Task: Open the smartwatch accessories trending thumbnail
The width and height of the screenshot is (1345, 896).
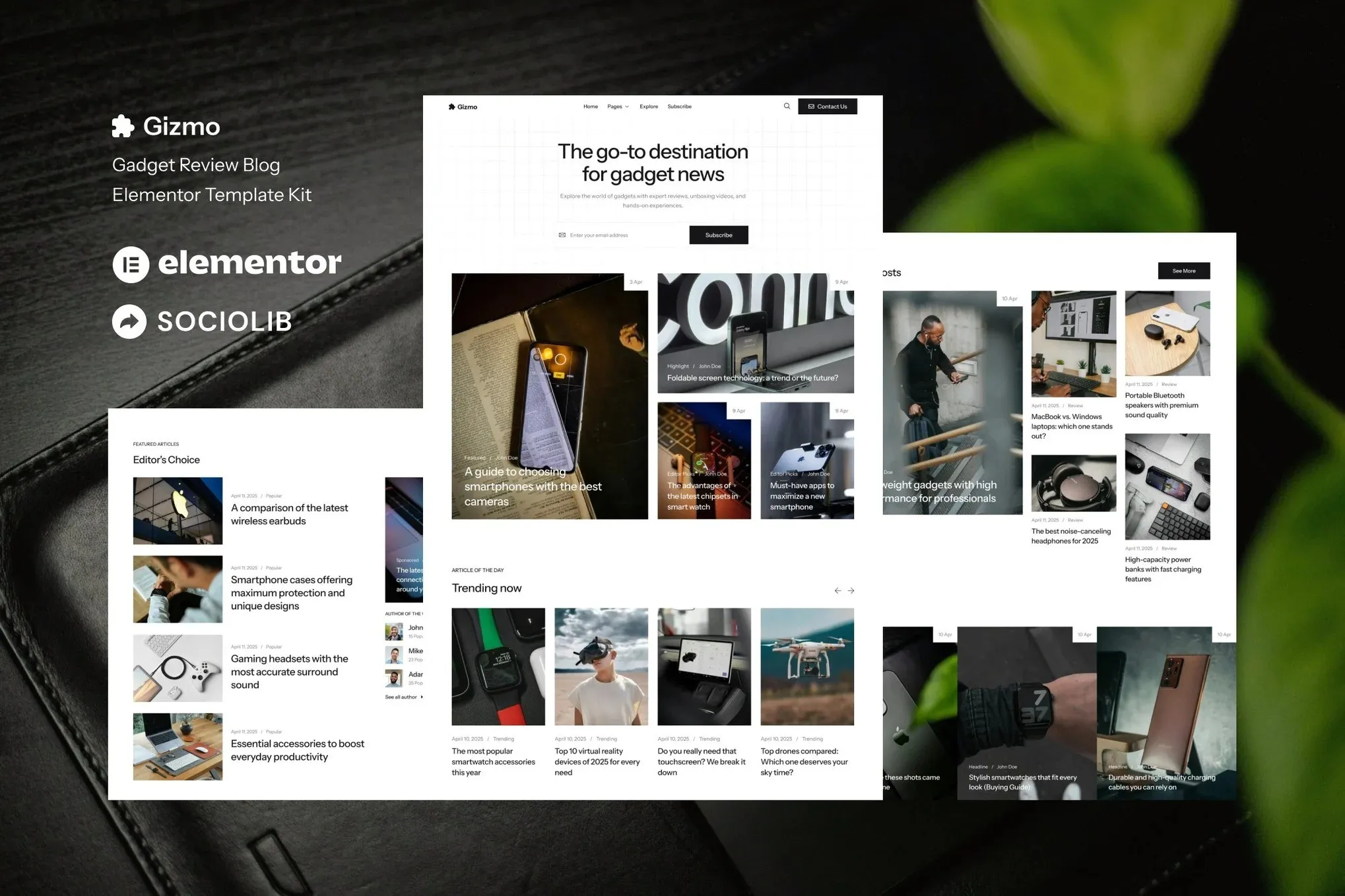Action: [498, 666]
